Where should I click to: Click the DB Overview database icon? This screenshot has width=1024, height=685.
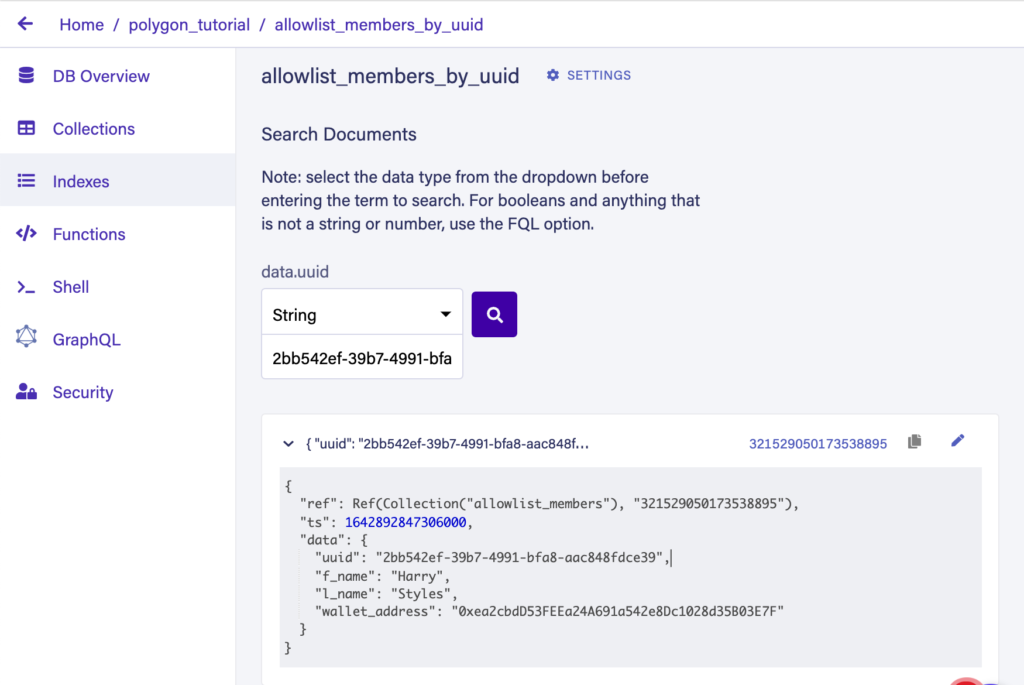(x=26, y=76)
